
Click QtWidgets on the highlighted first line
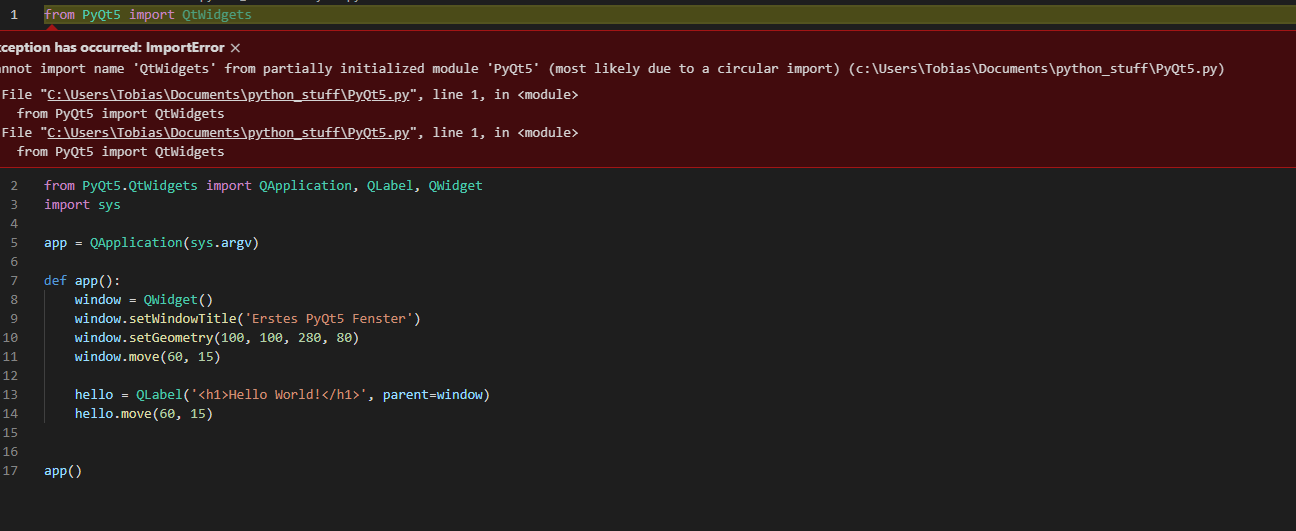(x=216, y=15)
